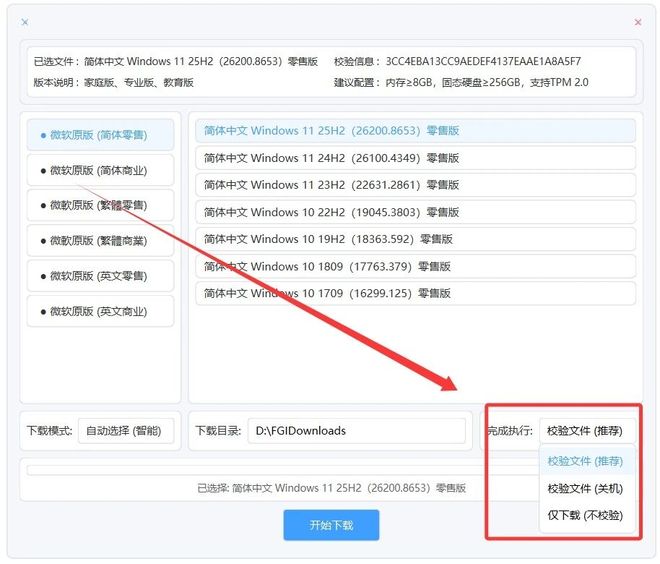Click the download progress bar
Viewport: 660px width, 564px height.
283,470
